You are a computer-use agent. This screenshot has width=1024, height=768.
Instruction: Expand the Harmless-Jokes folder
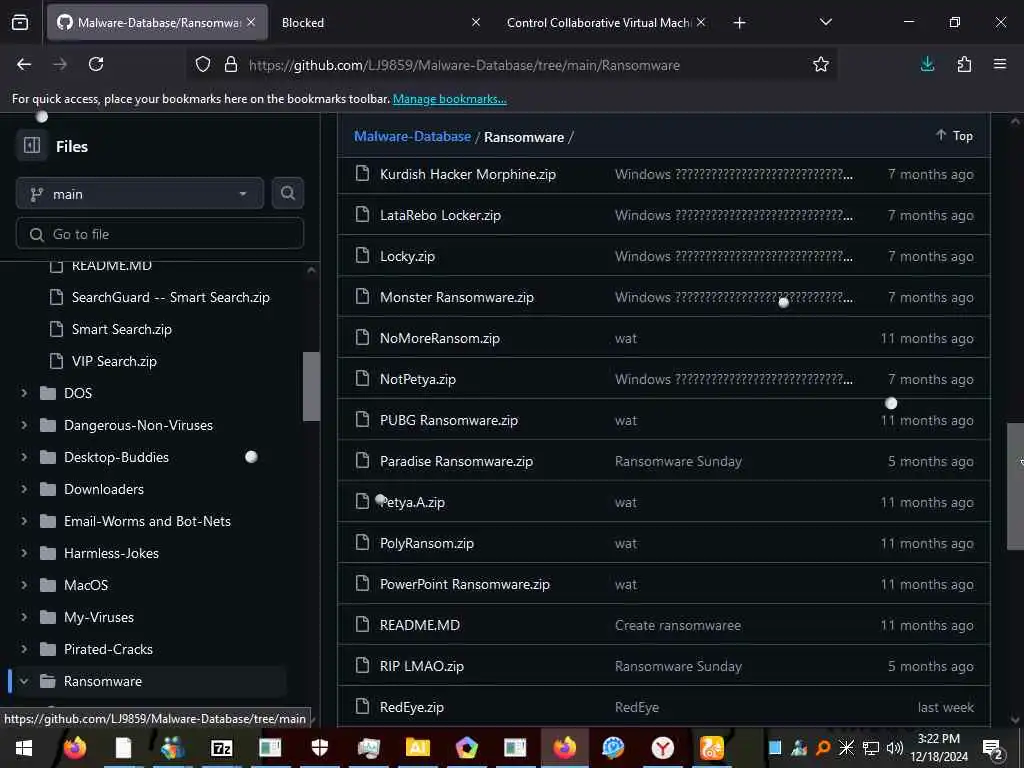(24, 553)
